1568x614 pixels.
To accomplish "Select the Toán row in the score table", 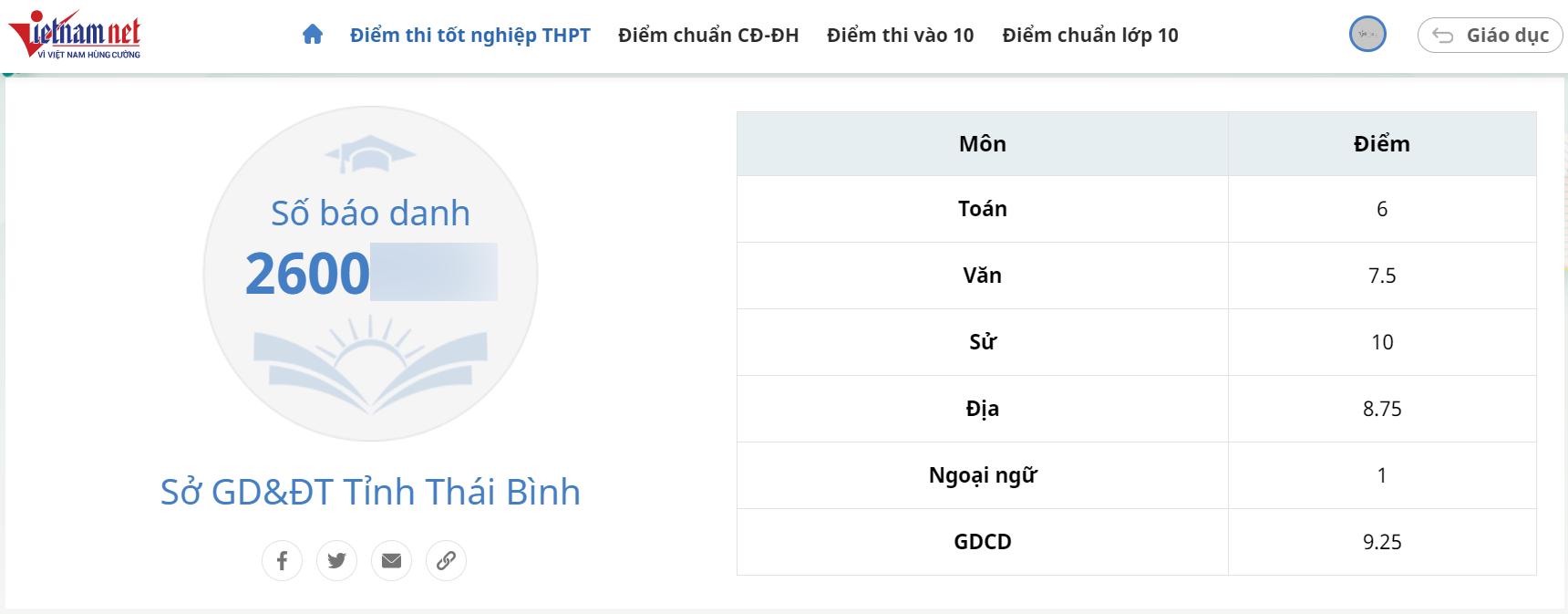I will (x=983, y=208).
